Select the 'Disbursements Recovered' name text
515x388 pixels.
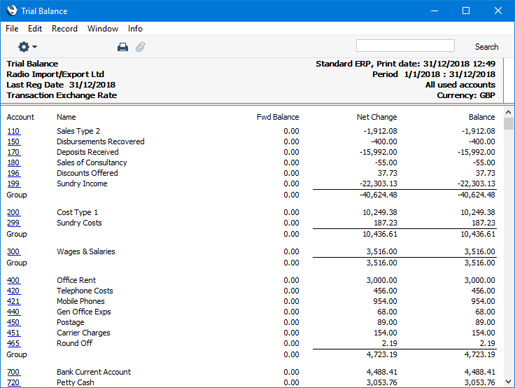click(100, 142)
